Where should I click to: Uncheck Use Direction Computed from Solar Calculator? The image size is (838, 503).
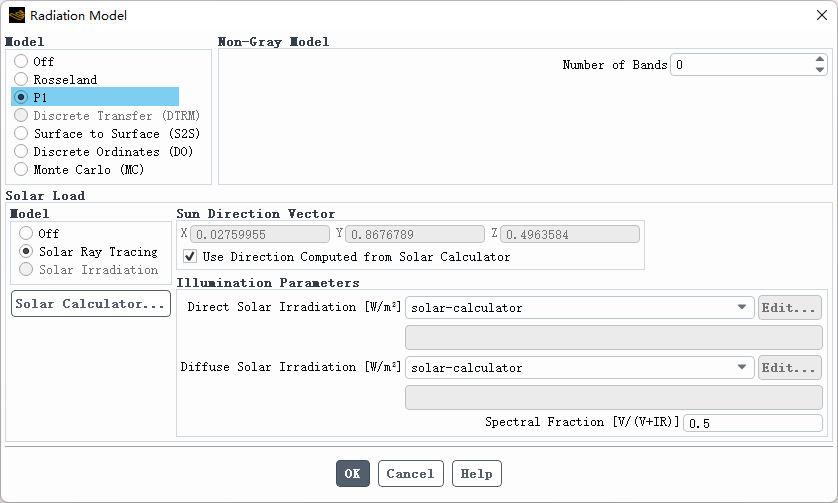point(190,257)
